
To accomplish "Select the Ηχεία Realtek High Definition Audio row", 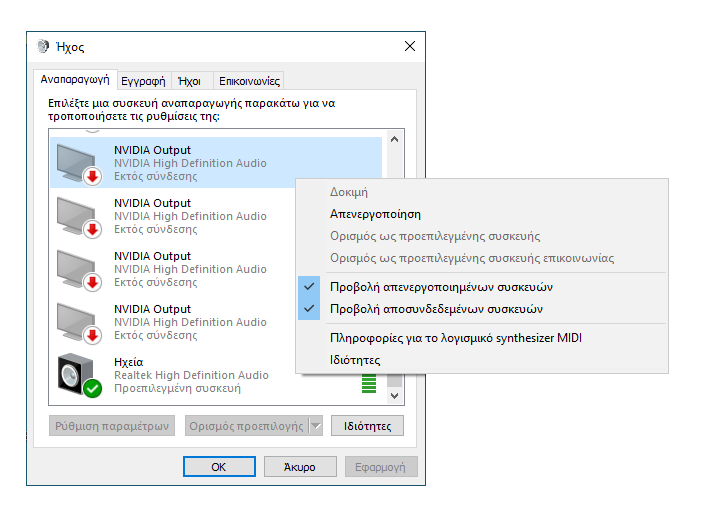I will [x=216, y=374].
